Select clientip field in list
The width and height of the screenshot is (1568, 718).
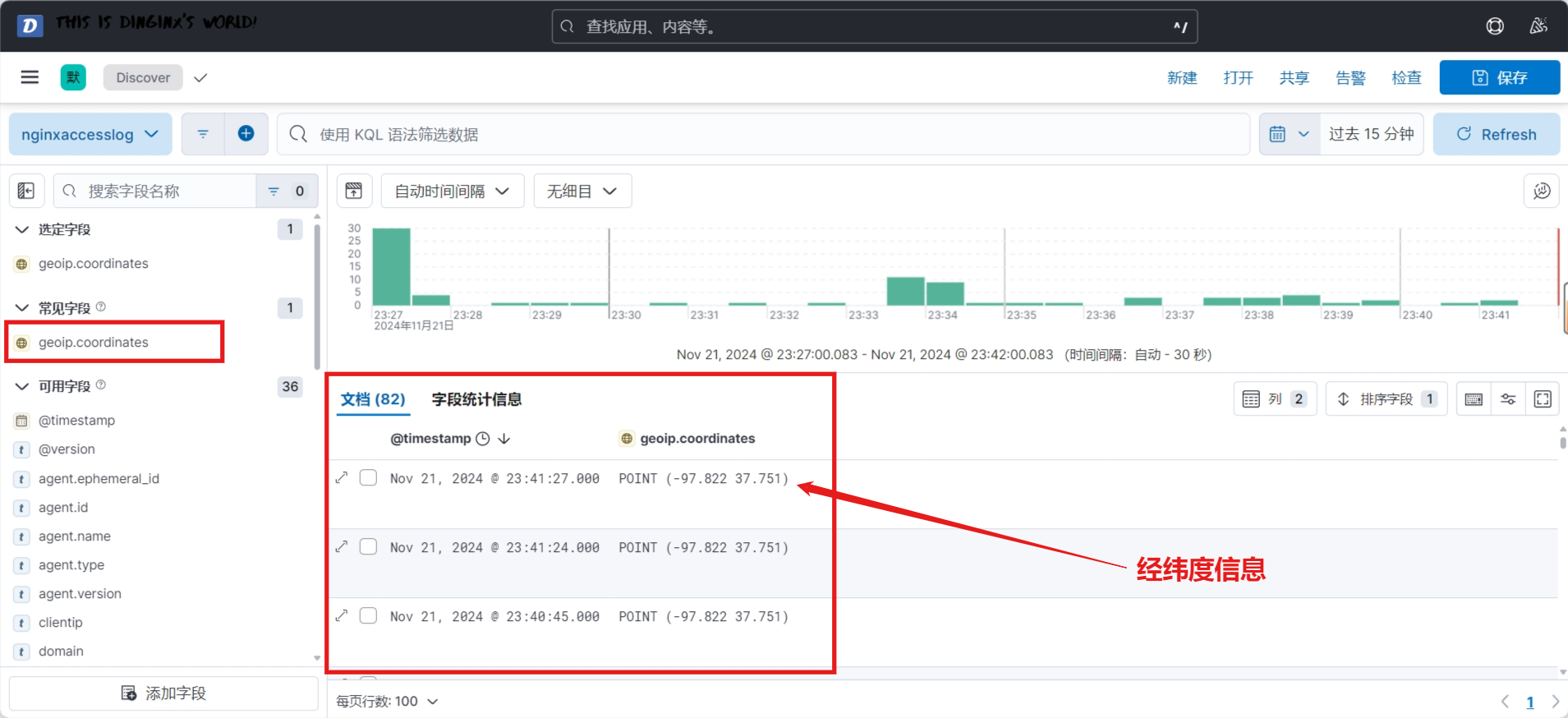click(60, 622)
